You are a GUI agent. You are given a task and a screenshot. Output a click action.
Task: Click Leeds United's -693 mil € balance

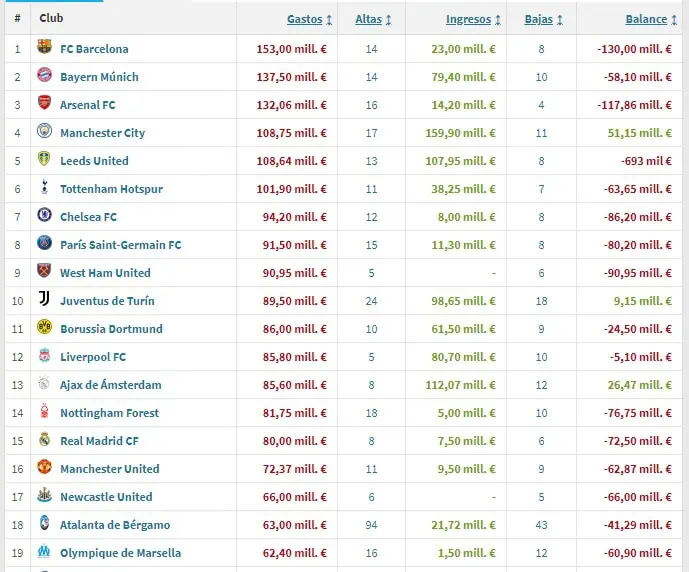click(646, 161)
